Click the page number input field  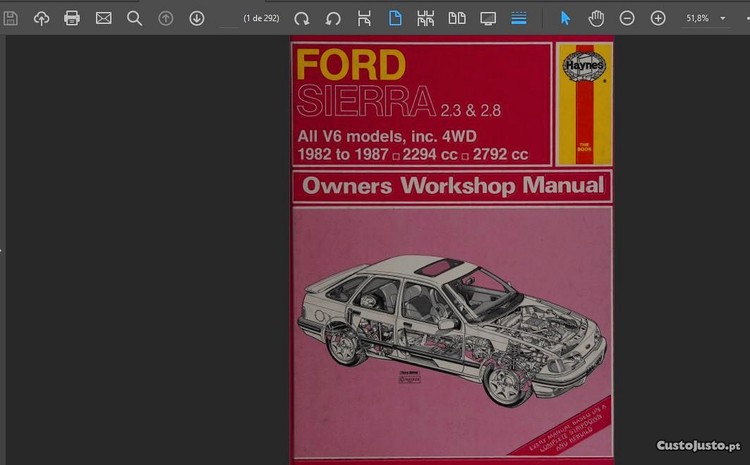pos(229,18)
